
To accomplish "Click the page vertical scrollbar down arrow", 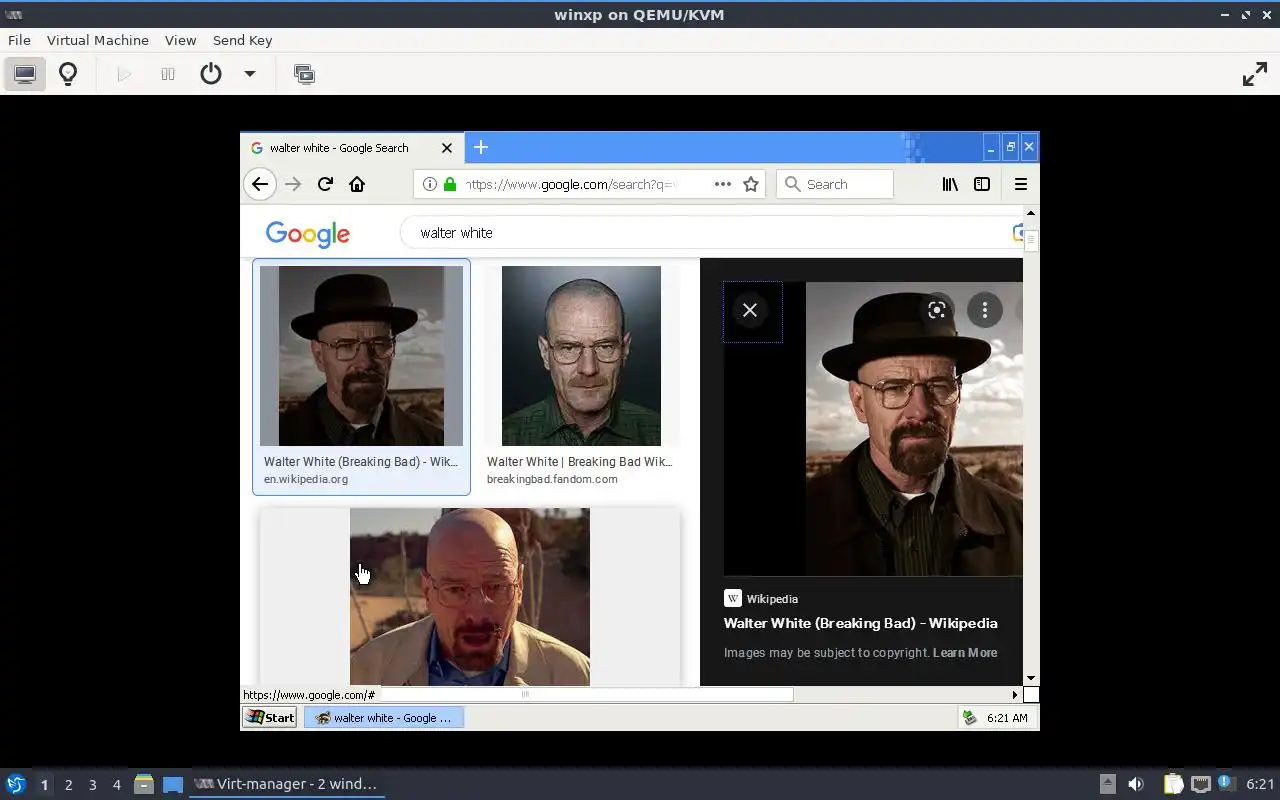I will [1031, 679].
